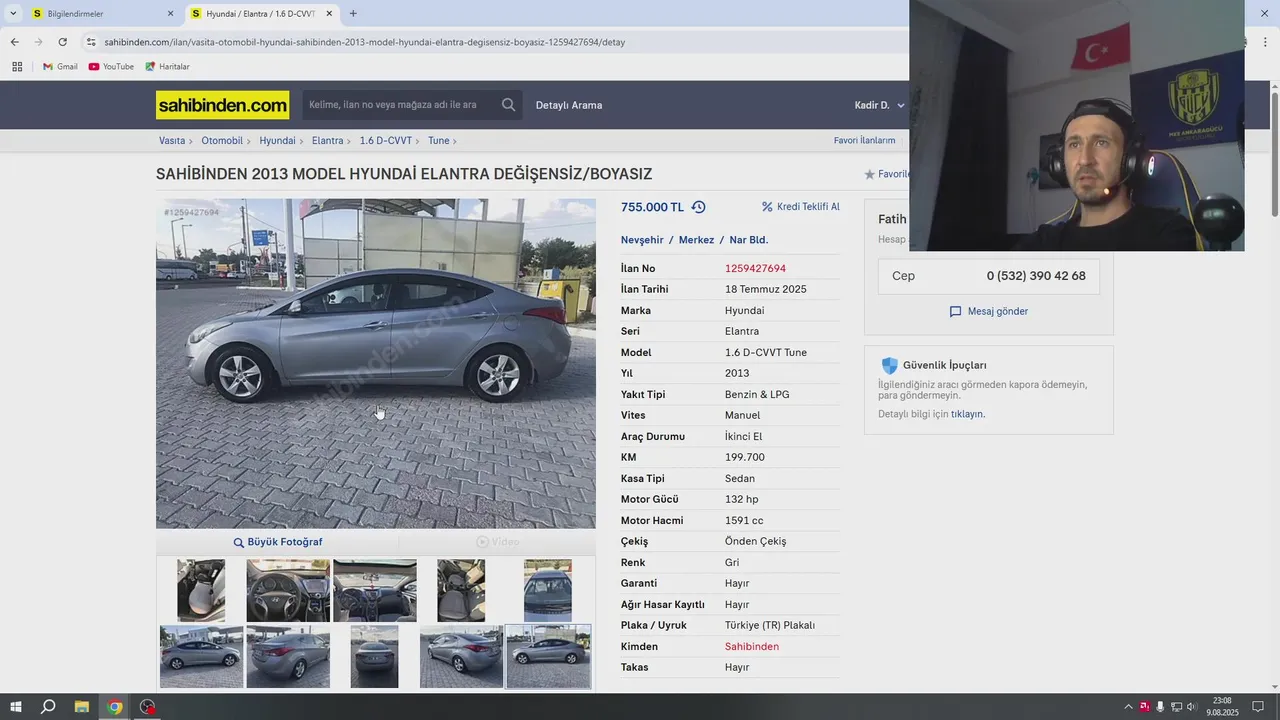
Task: Click the Merkez location link
Action: tap(696, 240)
